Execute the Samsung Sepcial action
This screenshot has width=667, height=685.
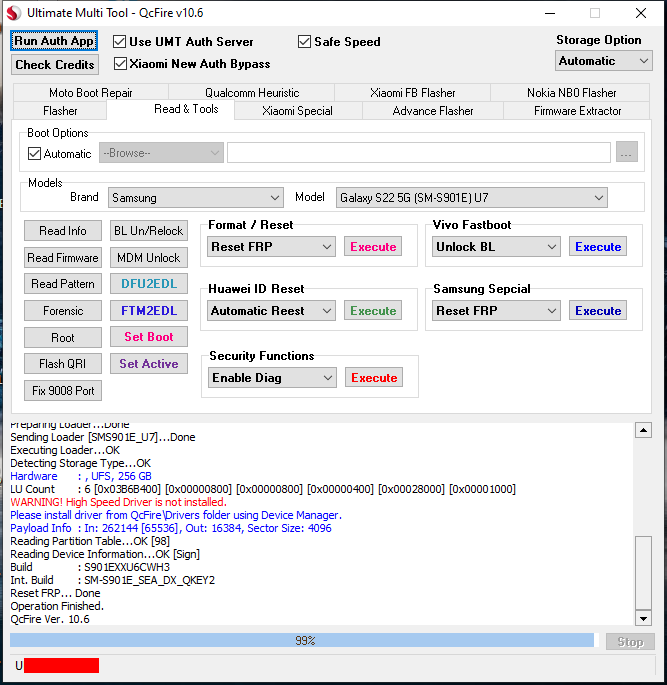coord(598,311)
